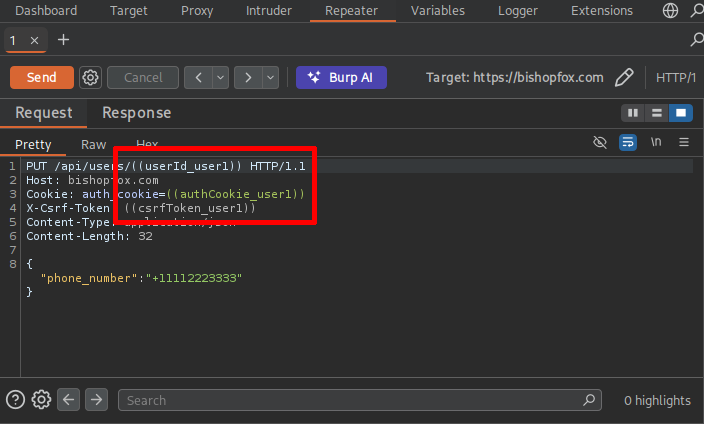Go to the next search match arrow
The image size is (704, 424).
[x=96, y=400]
